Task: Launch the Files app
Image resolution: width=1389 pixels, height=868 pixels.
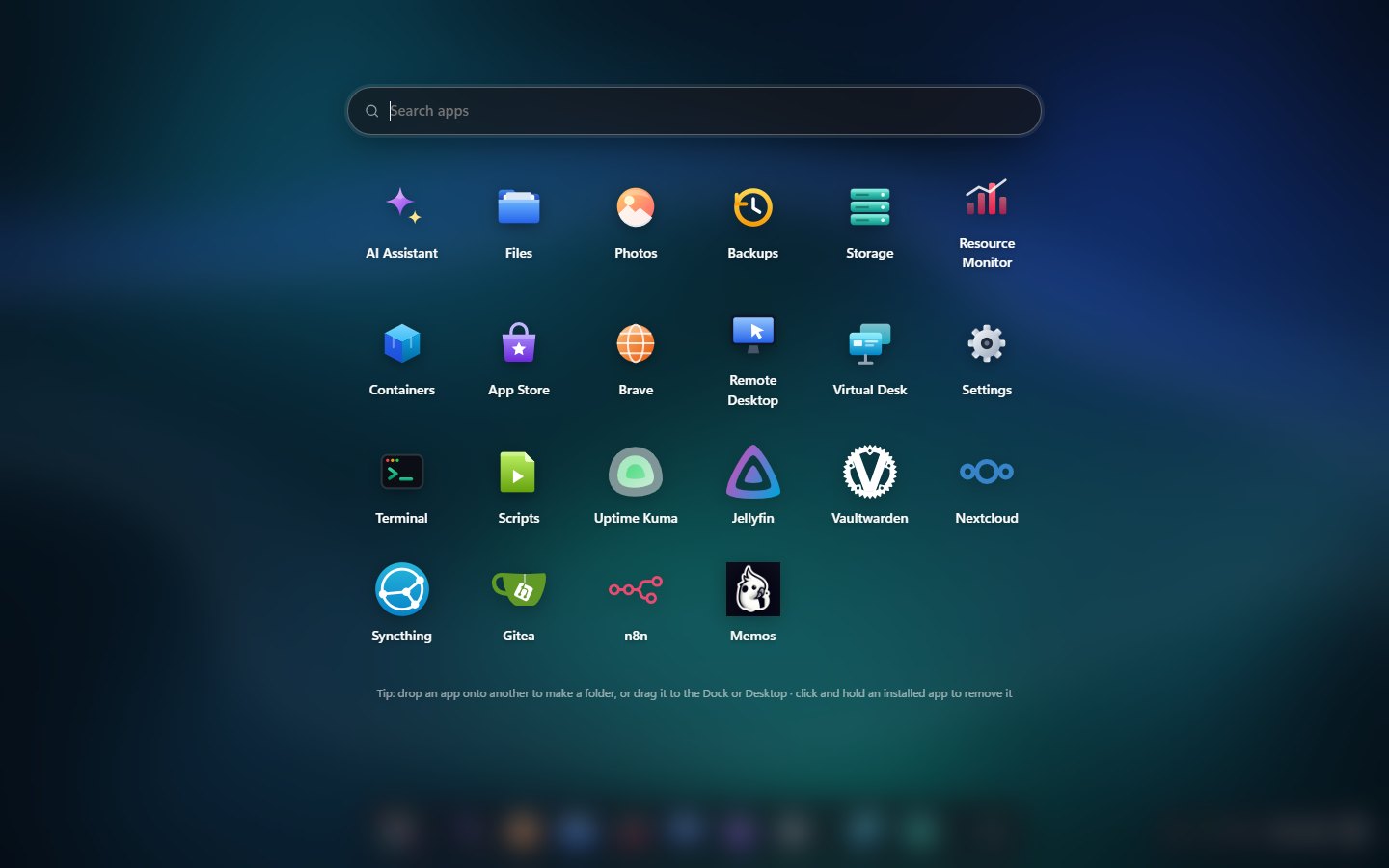Action: 519,206
